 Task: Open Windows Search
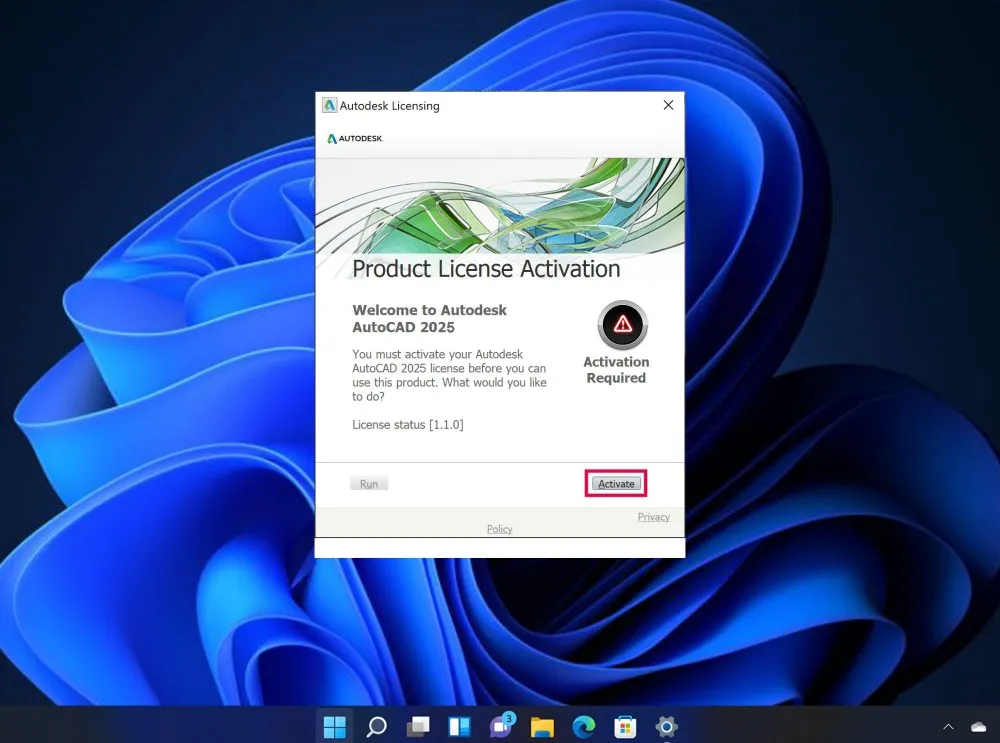click(377, 726)
